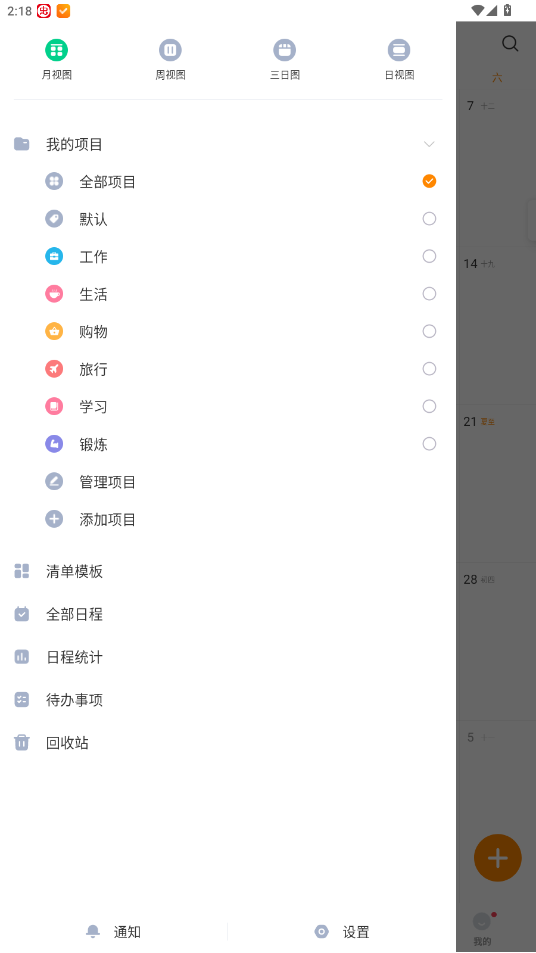Select the 三日图 three-day view icon
This screenshot has width=536, height=953.
point(284,50)
